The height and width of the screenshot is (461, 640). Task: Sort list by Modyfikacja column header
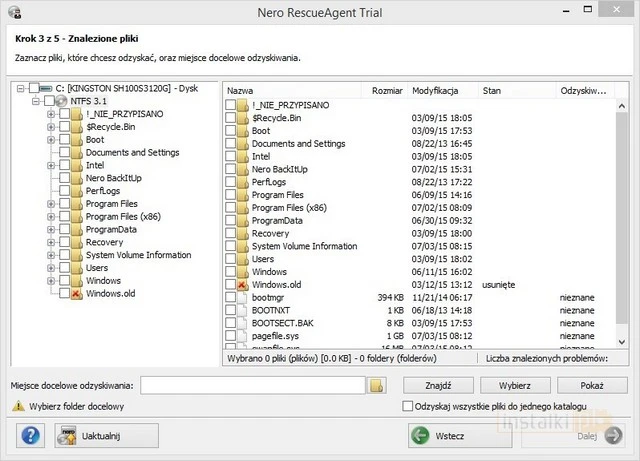(x=443, y=90)
